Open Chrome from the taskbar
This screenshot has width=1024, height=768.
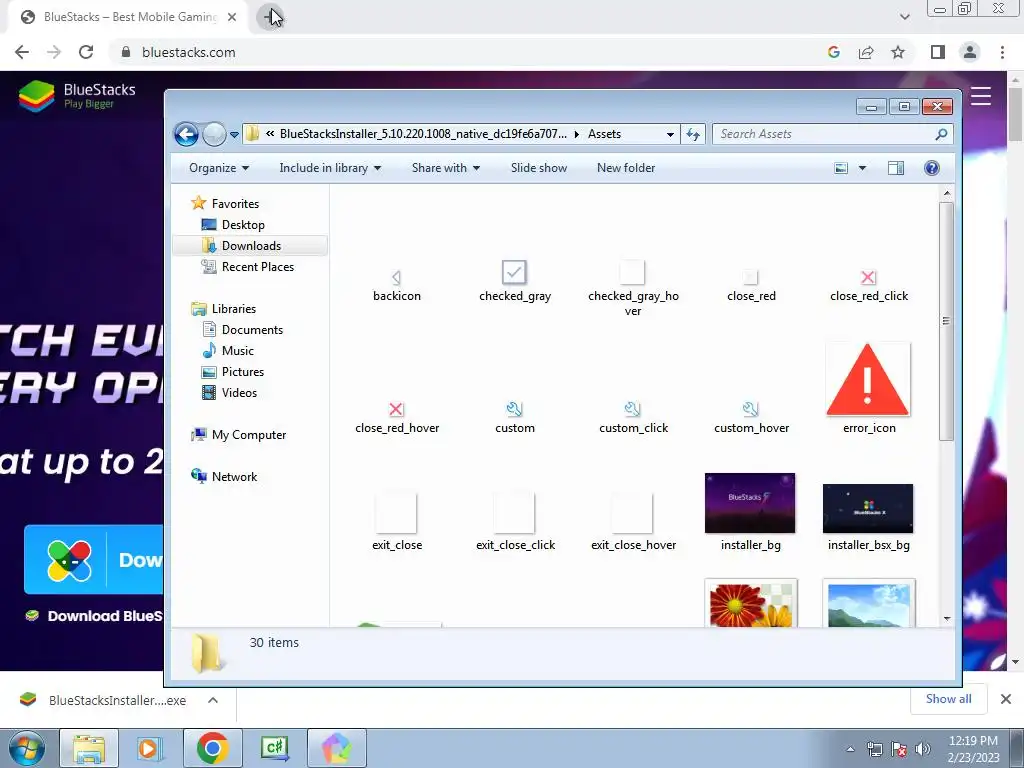point(213,748)
